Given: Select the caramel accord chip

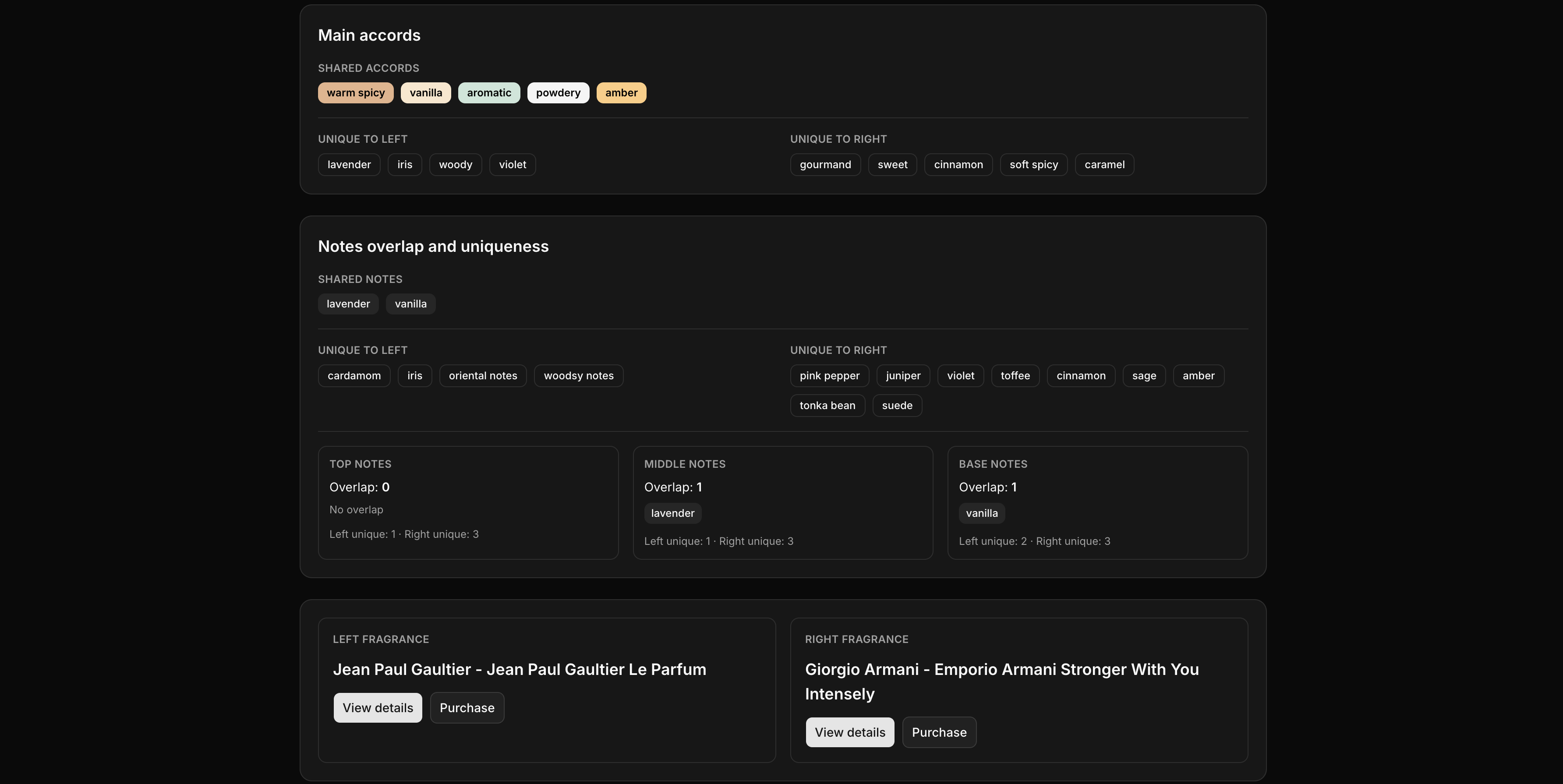Looking at the screenshot, I should click(x=1103, y=164).
